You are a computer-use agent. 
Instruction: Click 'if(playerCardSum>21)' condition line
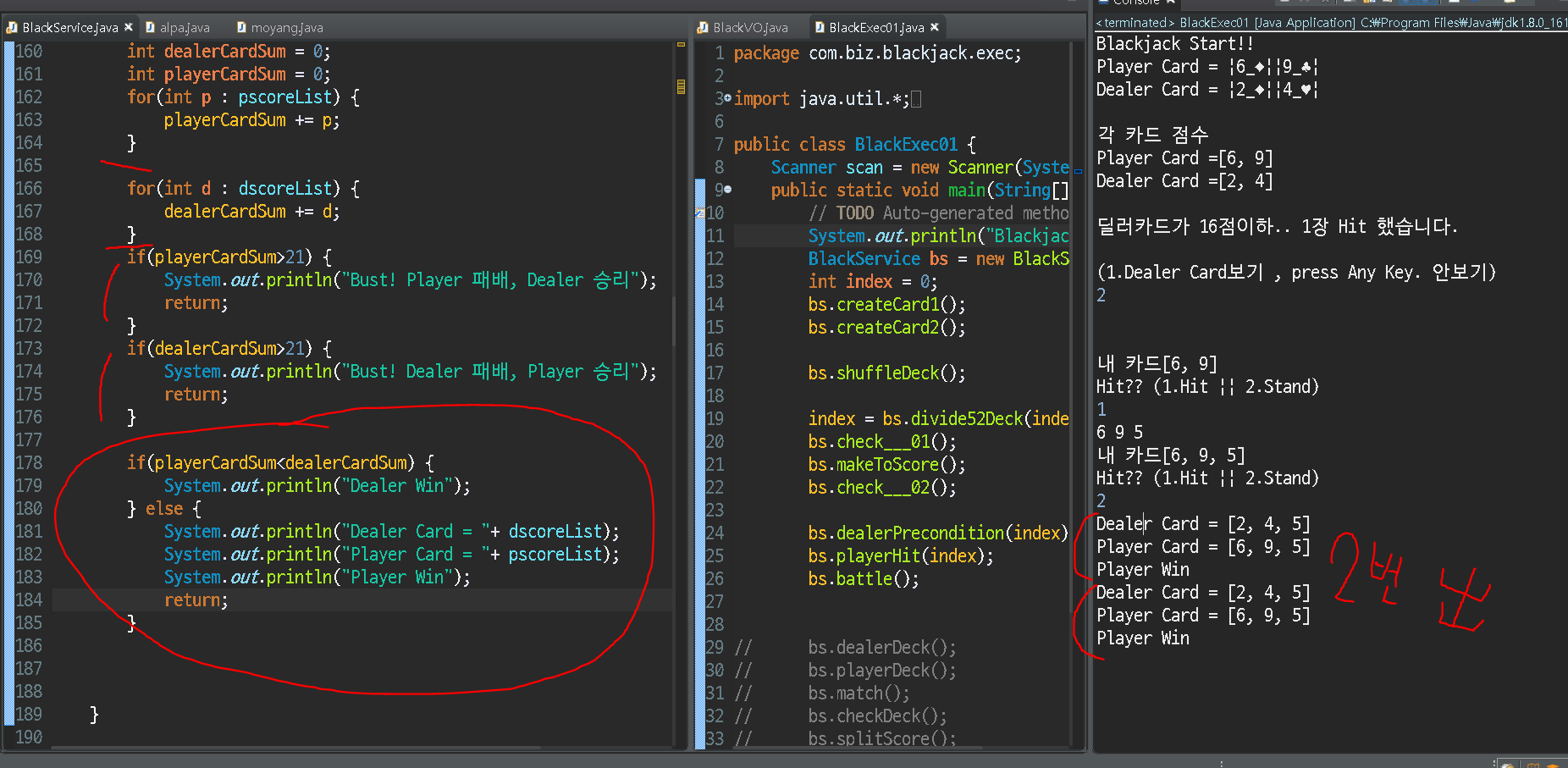tap(229, 257)
